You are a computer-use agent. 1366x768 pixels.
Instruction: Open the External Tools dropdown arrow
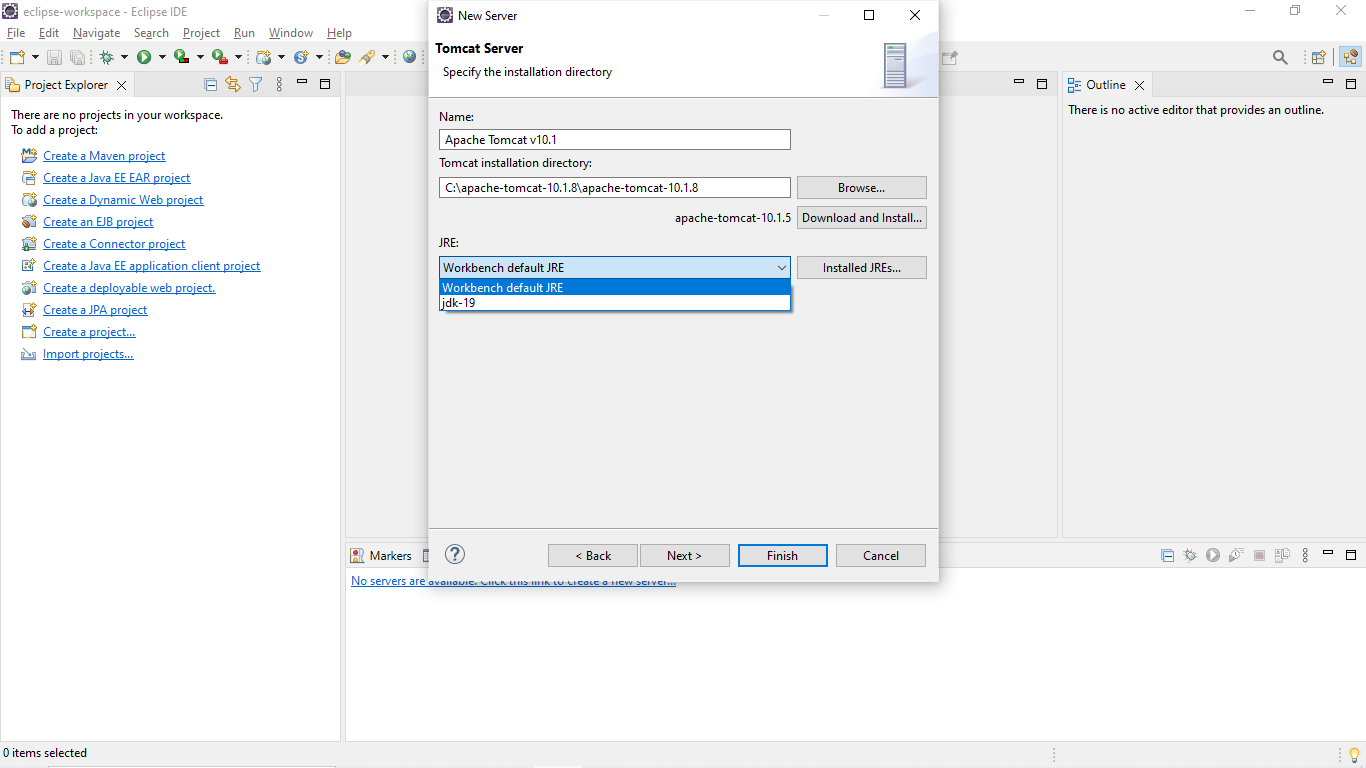coord(238,57)
